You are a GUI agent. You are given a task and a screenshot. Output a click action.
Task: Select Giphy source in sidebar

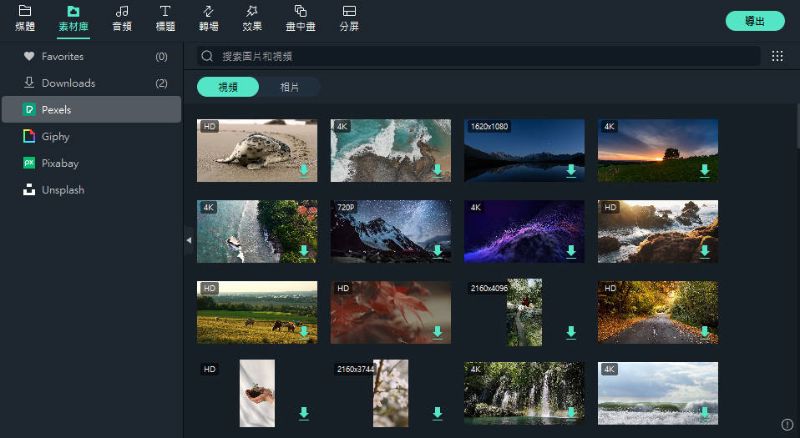(92, 136)
